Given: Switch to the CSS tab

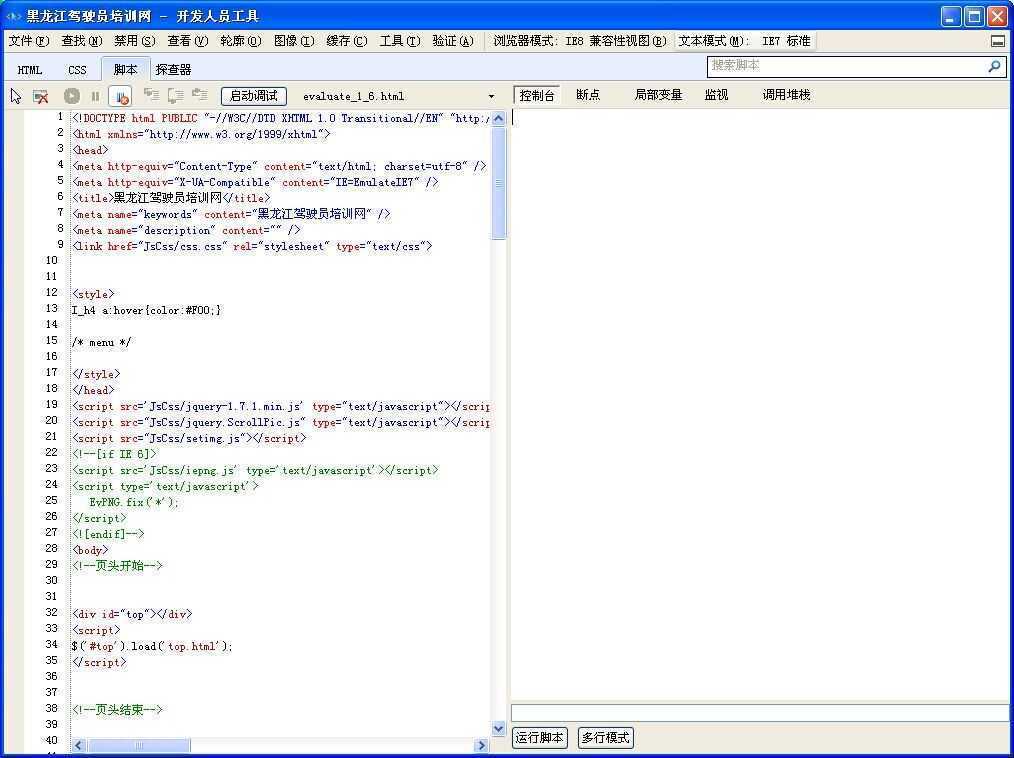Looking at the screenshot, I should 77,70.
